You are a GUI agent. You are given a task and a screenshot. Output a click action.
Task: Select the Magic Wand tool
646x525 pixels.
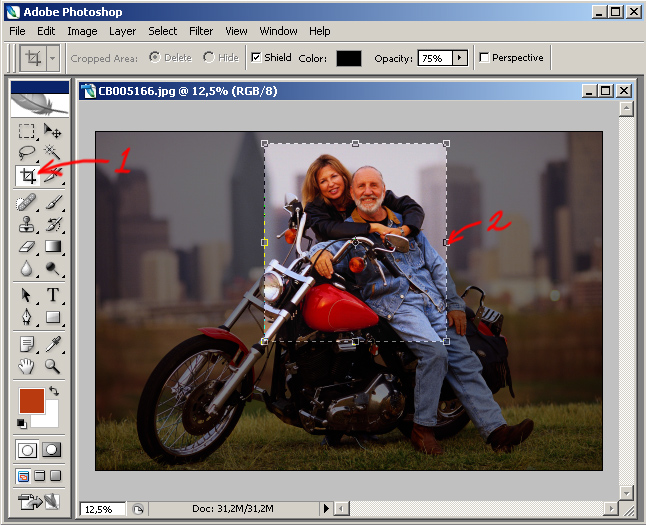point(53,152)
